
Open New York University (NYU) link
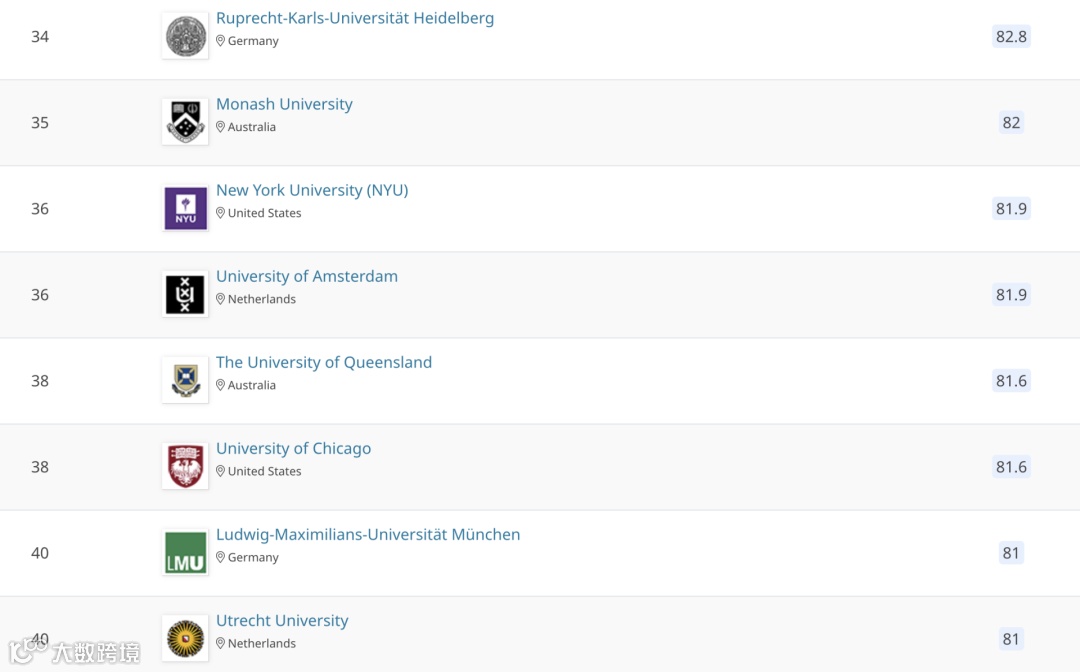point(312,190)
